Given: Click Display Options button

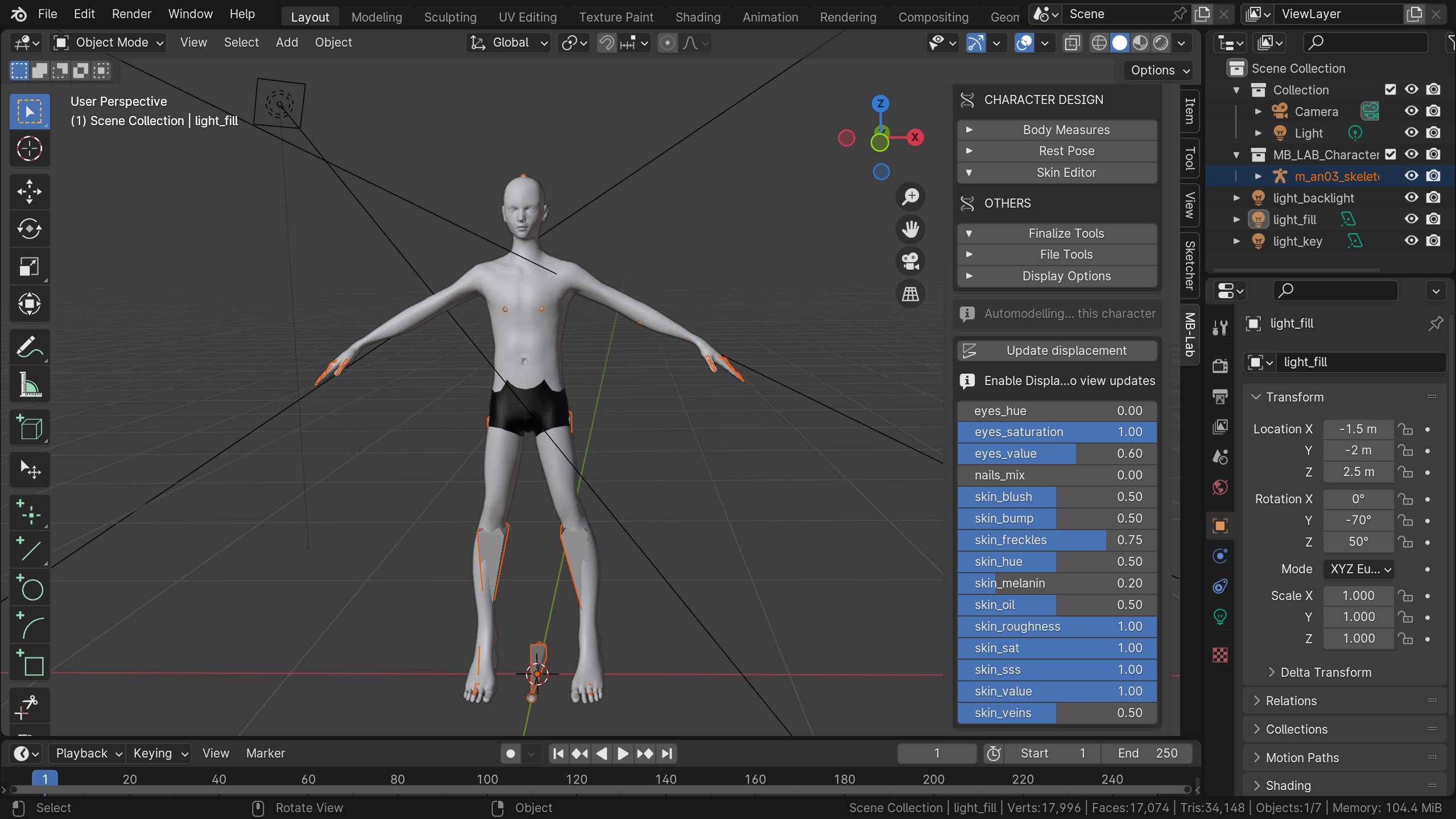Looking at the screenshot, I should (1057, 276).
